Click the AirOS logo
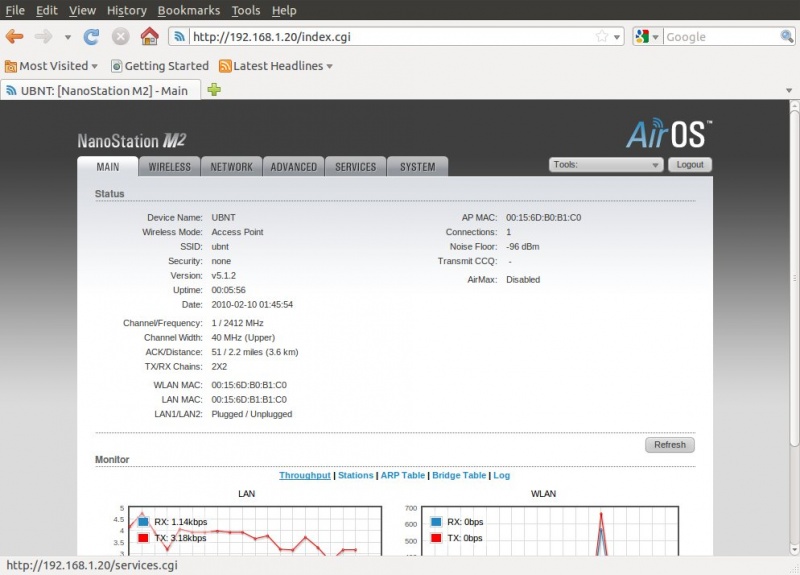 point(669,134)
